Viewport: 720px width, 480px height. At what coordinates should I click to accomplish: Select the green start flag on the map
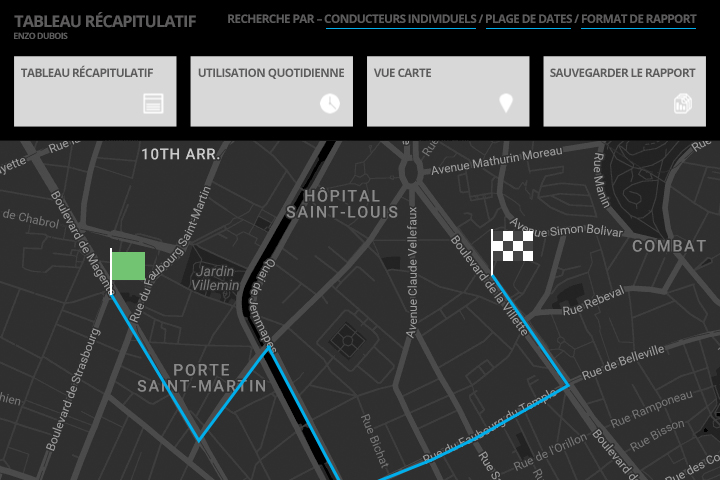(127, 266)
